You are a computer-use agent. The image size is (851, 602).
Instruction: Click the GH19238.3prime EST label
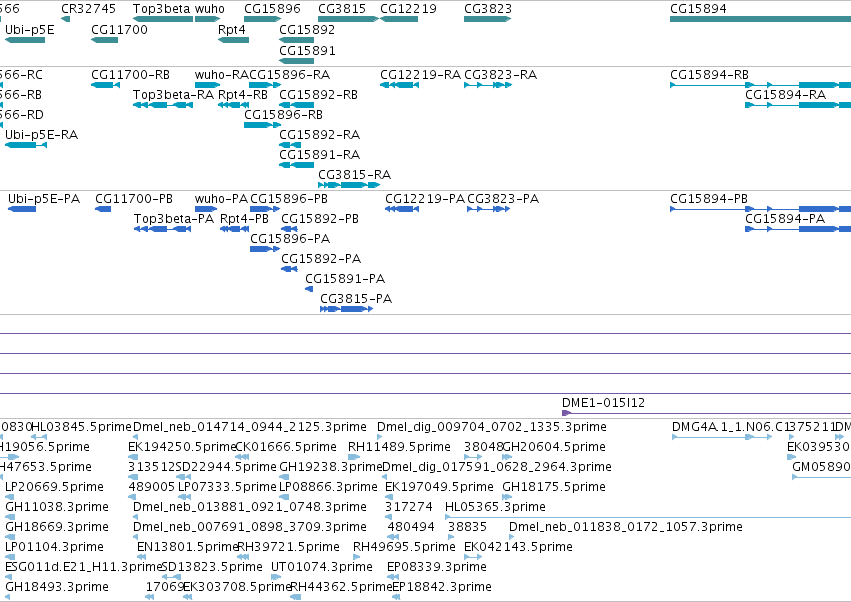click(x=331, y=467)
